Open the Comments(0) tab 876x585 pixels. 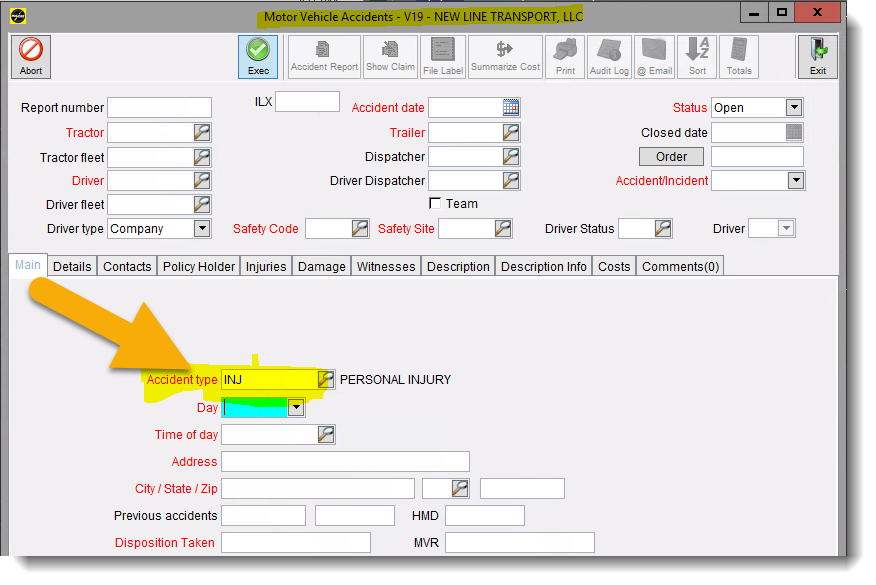coord(680,267)
